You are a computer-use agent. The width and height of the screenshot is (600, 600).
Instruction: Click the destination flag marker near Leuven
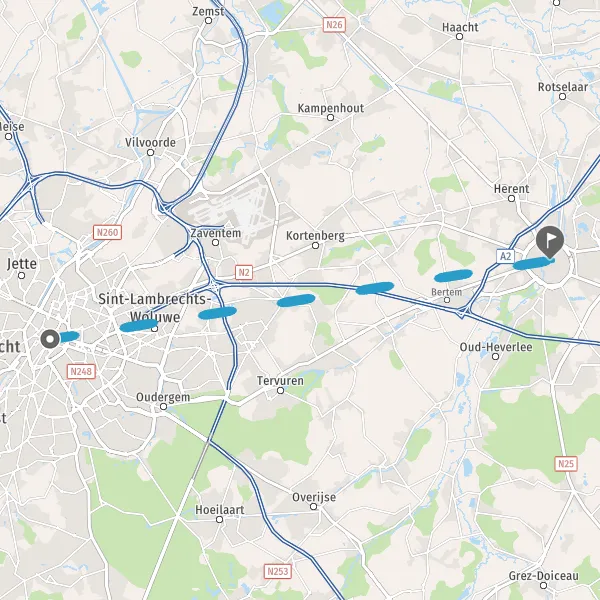pos(549,242)
